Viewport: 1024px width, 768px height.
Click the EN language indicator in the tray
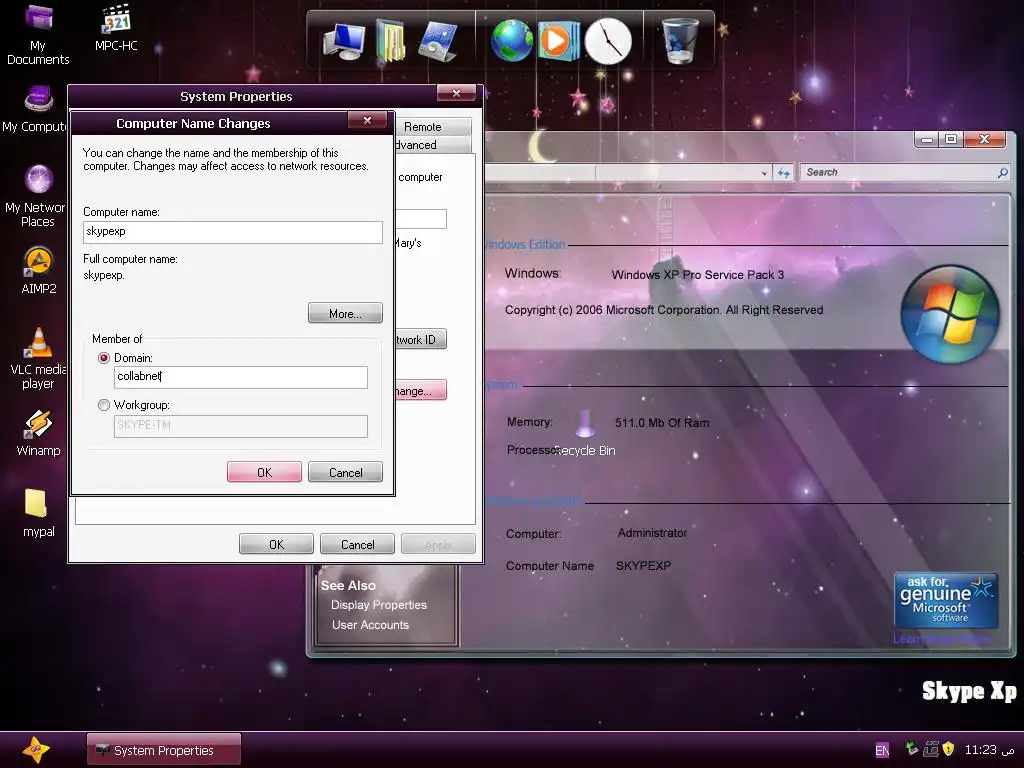(882, 750)
